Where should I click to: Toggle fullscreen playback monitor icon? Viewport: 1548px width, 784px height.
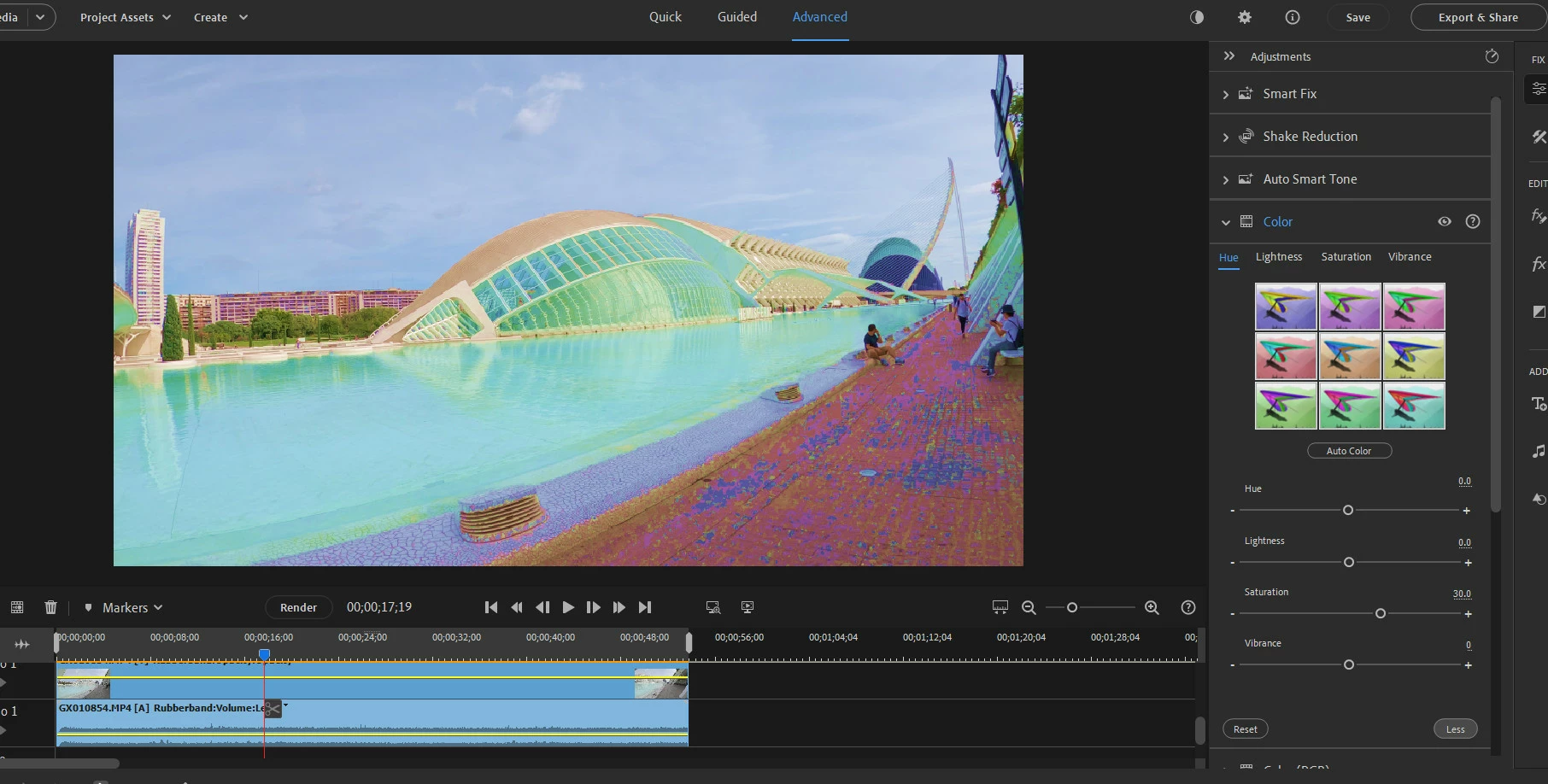tap(748, 607)
